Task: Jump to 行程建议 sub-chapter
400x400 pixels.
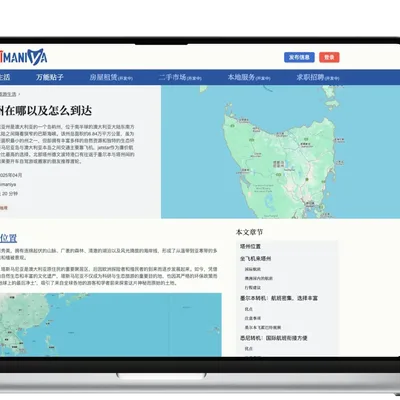Action: click(253, 287)
